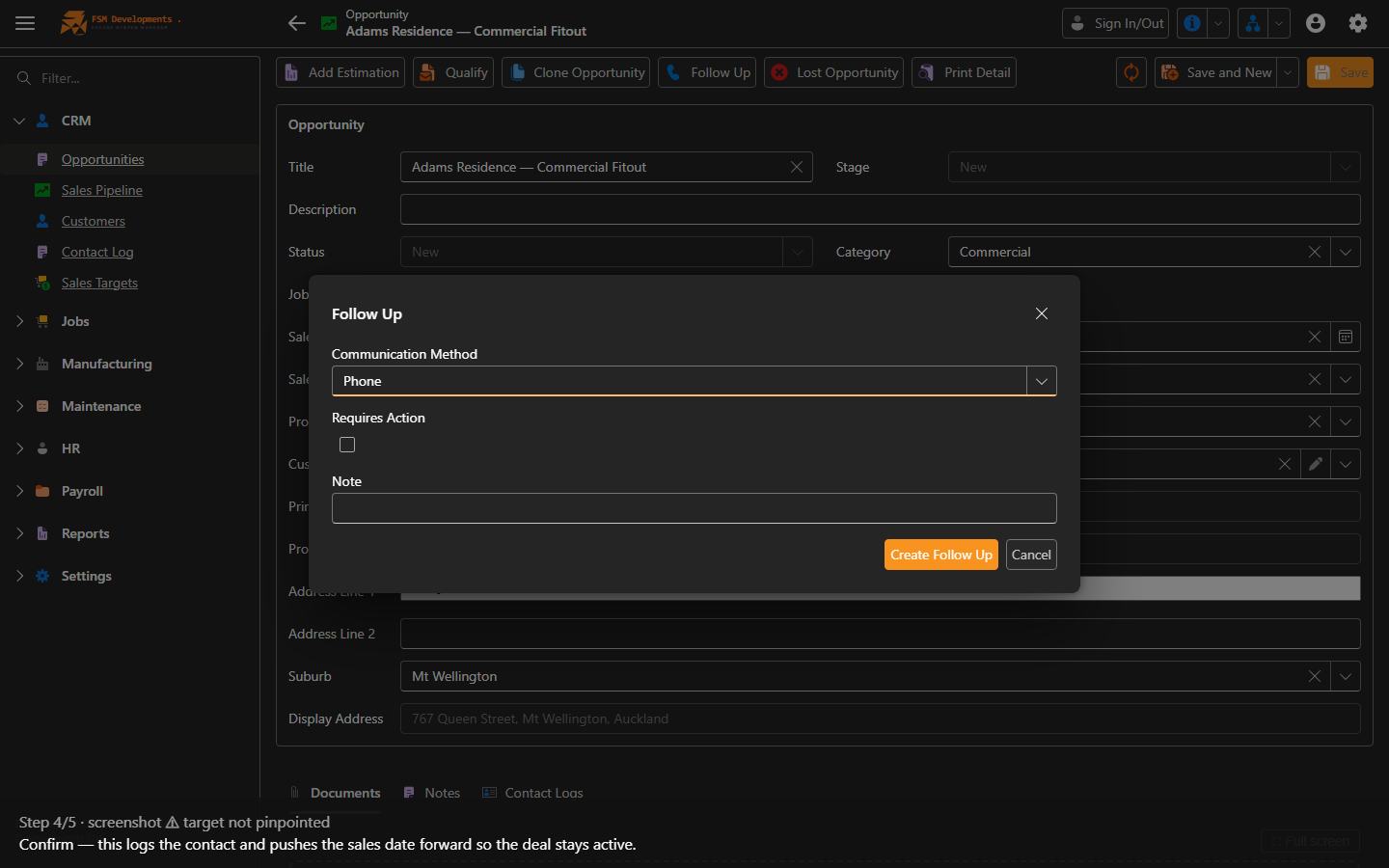Tick the Requires Action checkbox
Viewport: 1389px width, 868px height.
[347, 445]
